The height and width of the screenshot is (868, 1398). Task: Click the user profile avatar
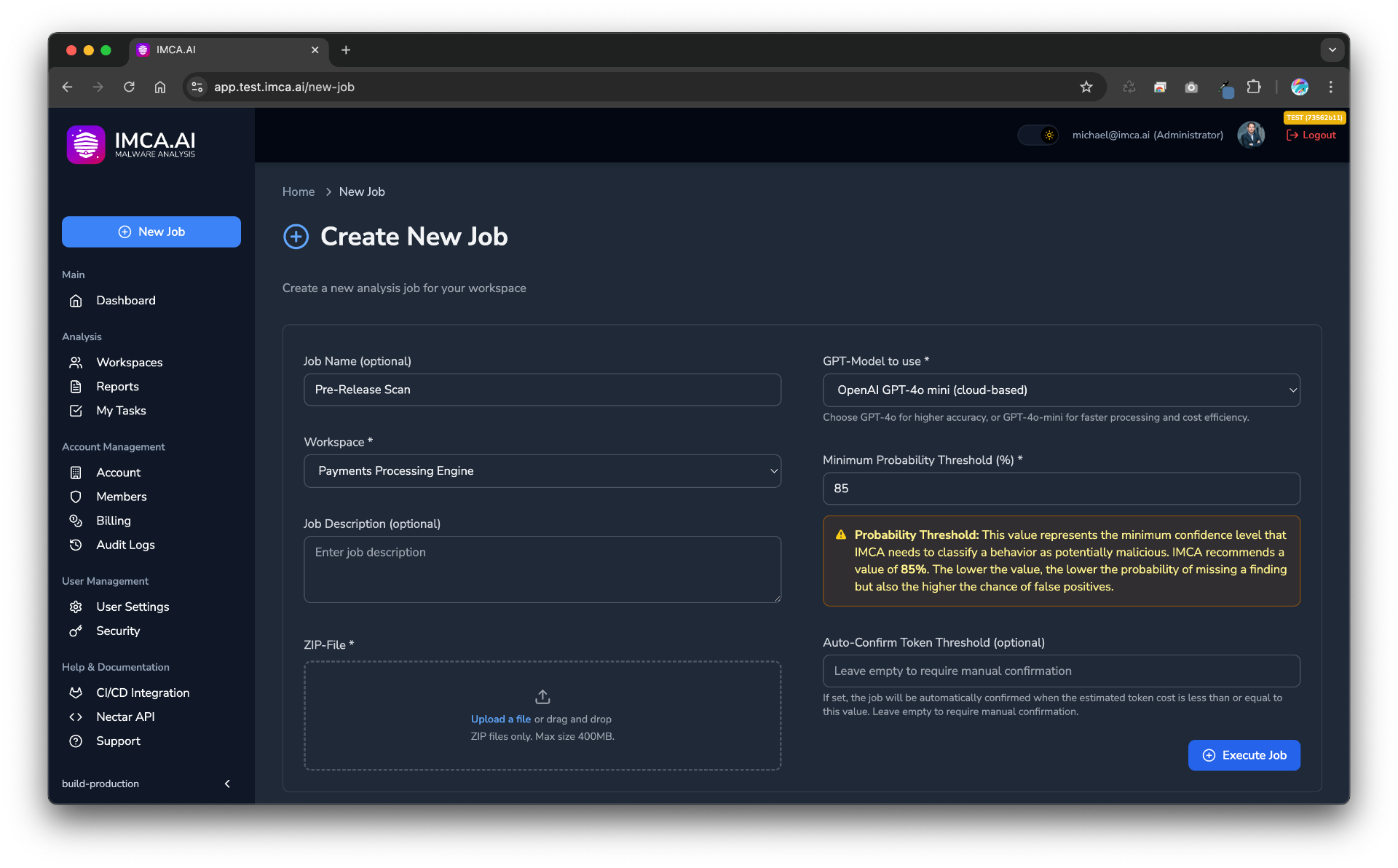coord(1251,135)
